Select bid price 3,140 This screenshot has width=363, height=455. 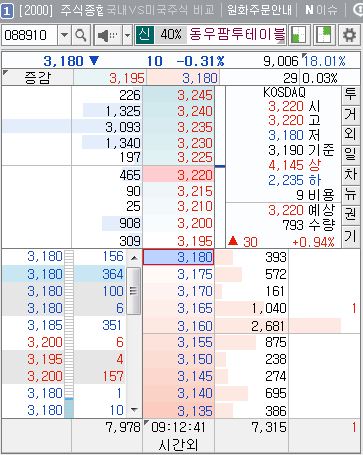(x=178, y=393)
